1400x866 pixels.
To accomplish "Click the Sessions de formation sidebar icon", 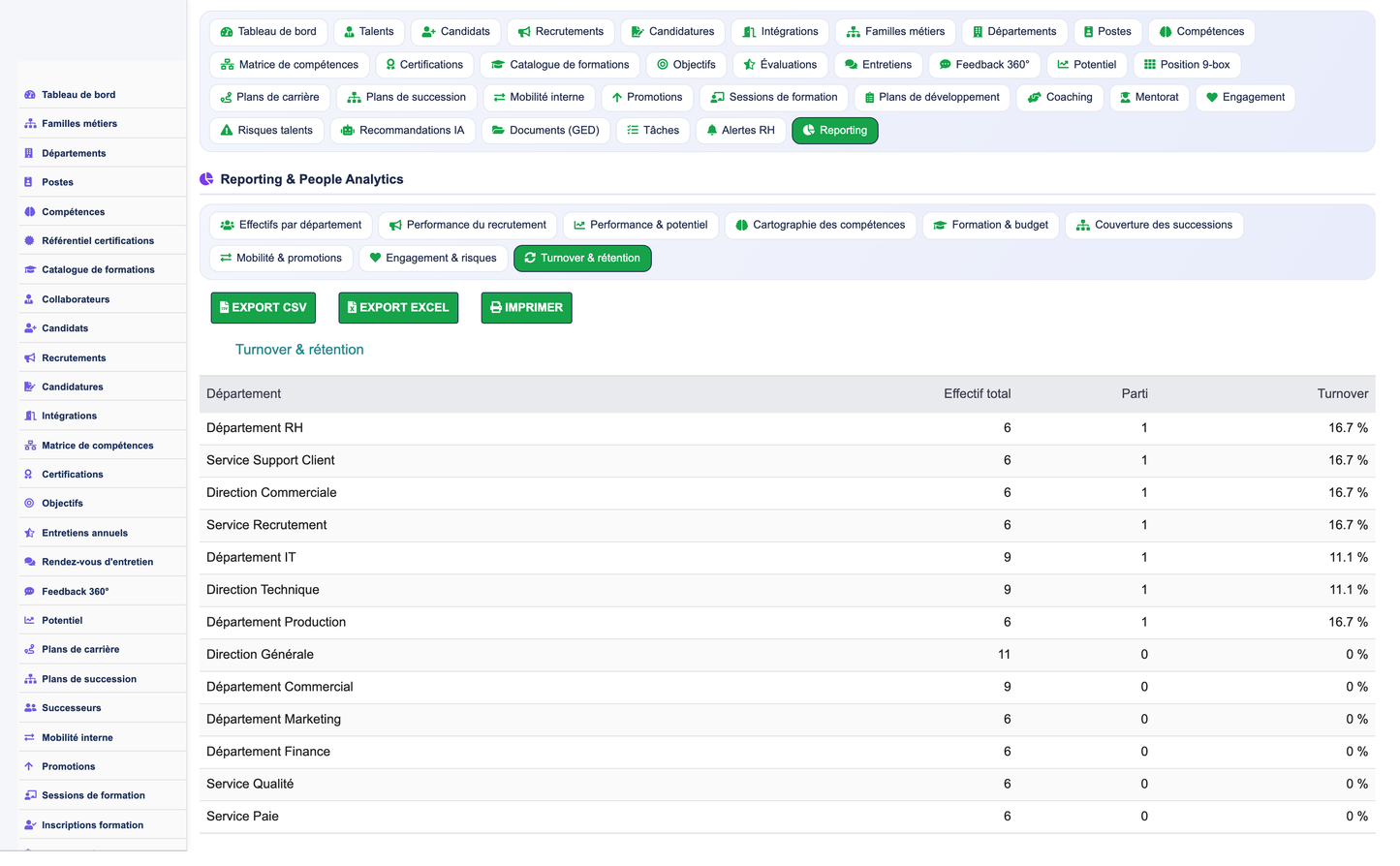I will coord(30,796).
